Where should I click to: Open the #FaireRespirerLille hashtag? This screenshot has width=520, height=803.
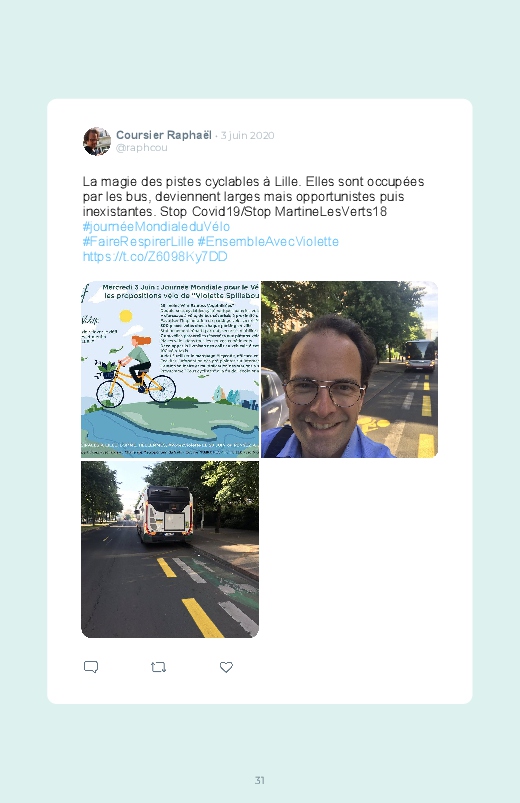[x=138, y=241]
